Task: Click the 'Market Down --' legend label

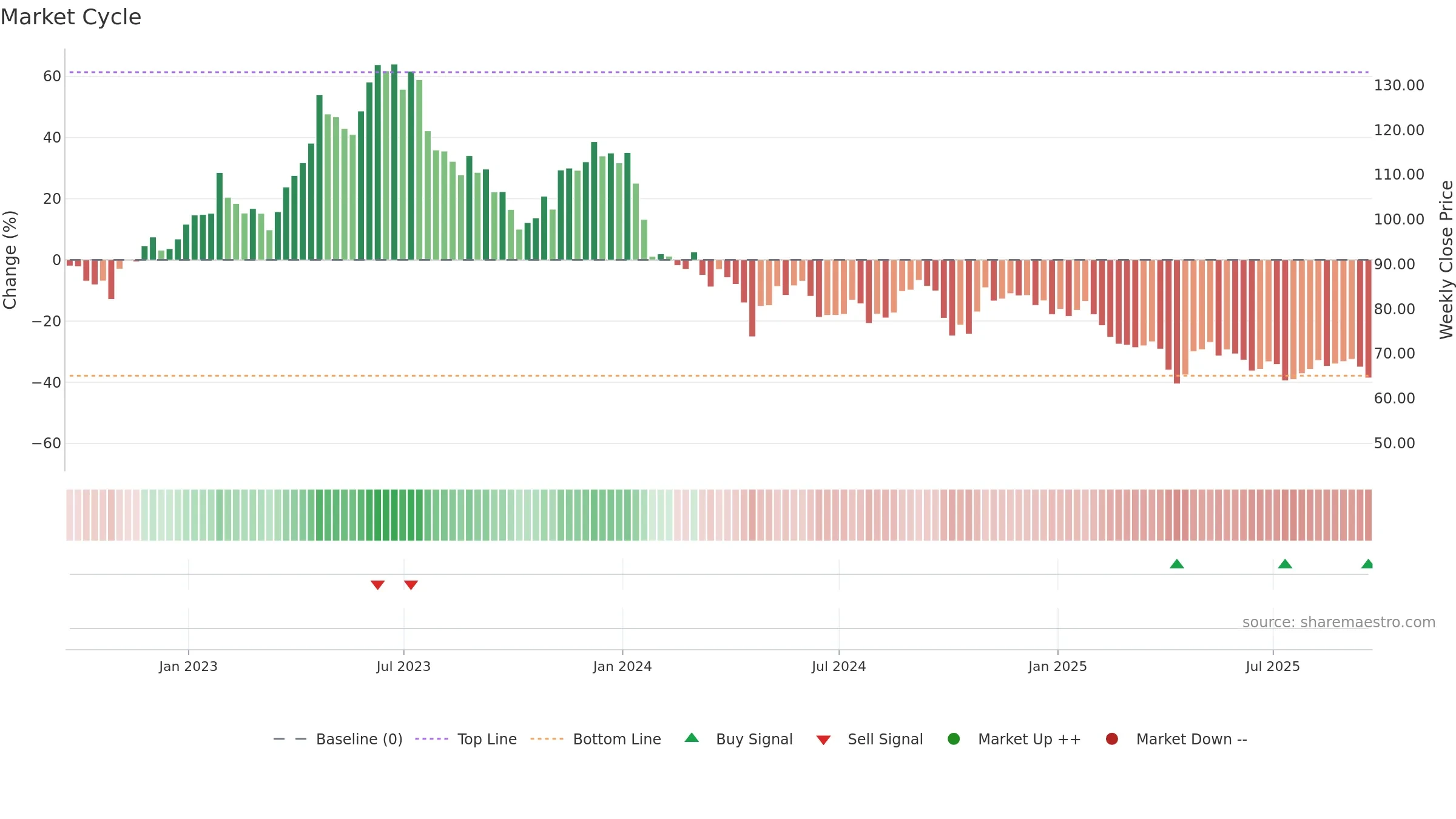Action: click(1191, 740)
